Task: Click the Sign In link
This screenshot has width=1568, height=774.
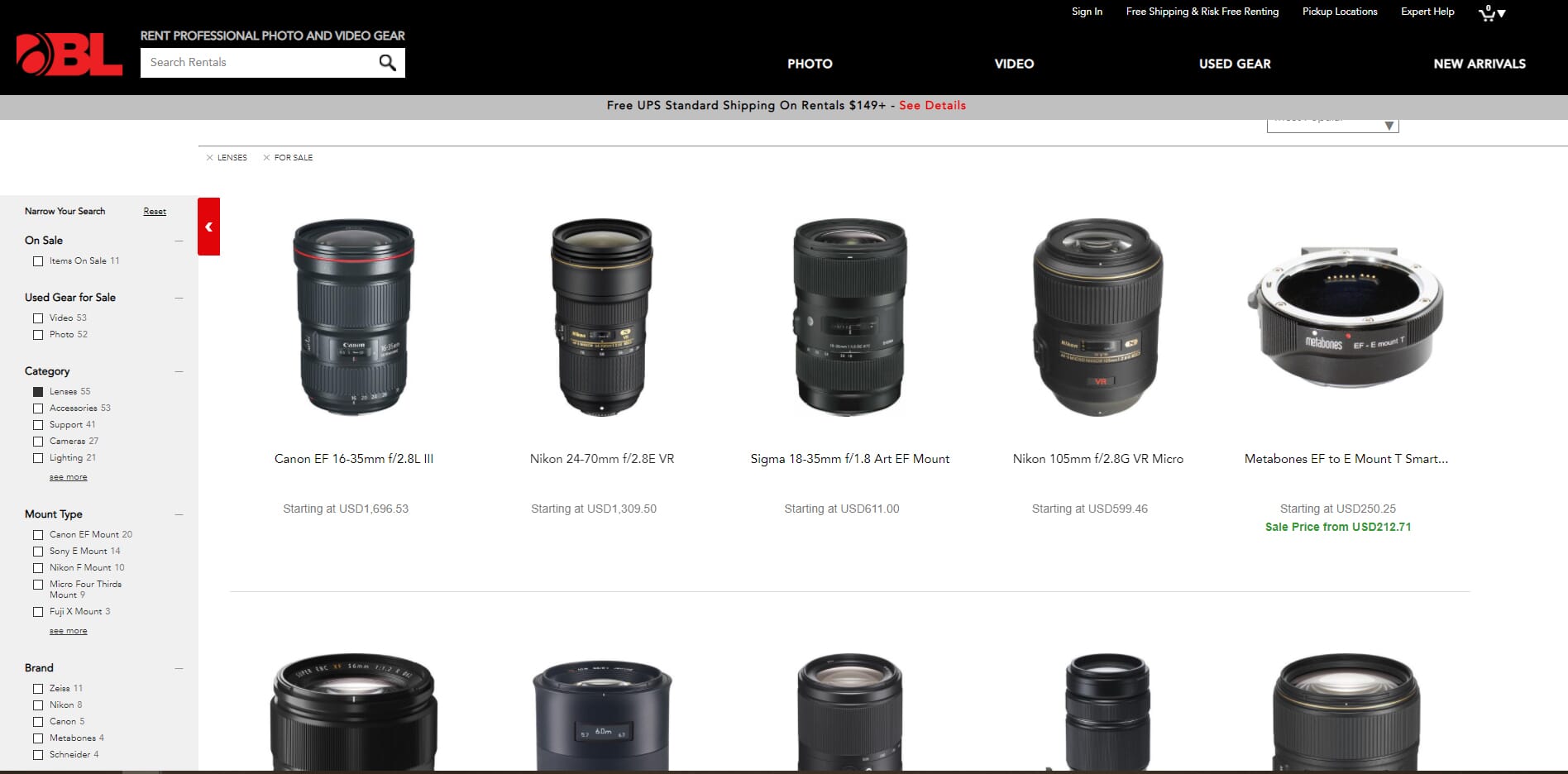Action: coord(1087,12)
